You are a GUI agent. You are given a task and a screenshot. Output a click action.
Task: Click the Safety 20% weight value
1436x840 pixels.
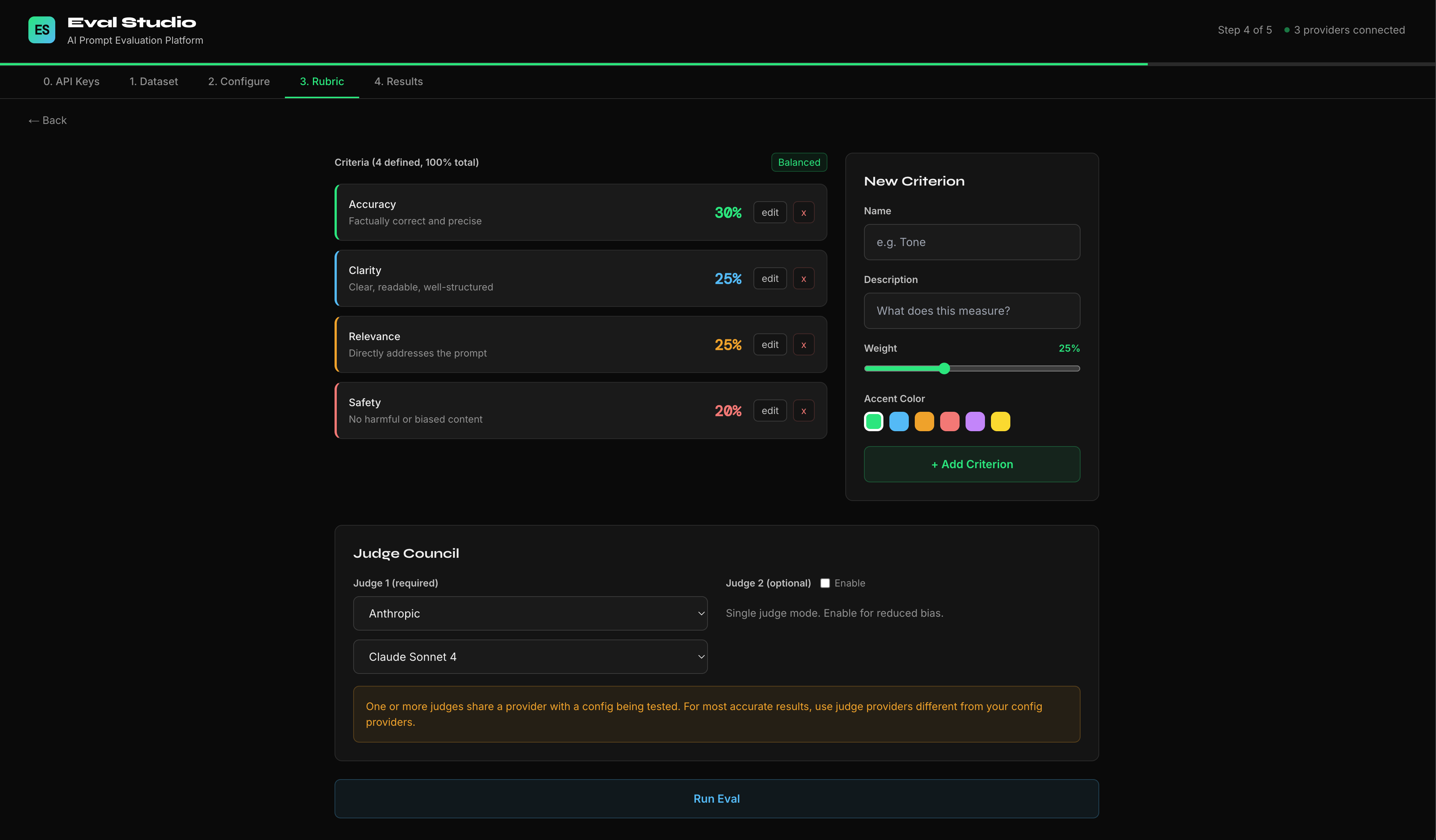coord(728,411)
